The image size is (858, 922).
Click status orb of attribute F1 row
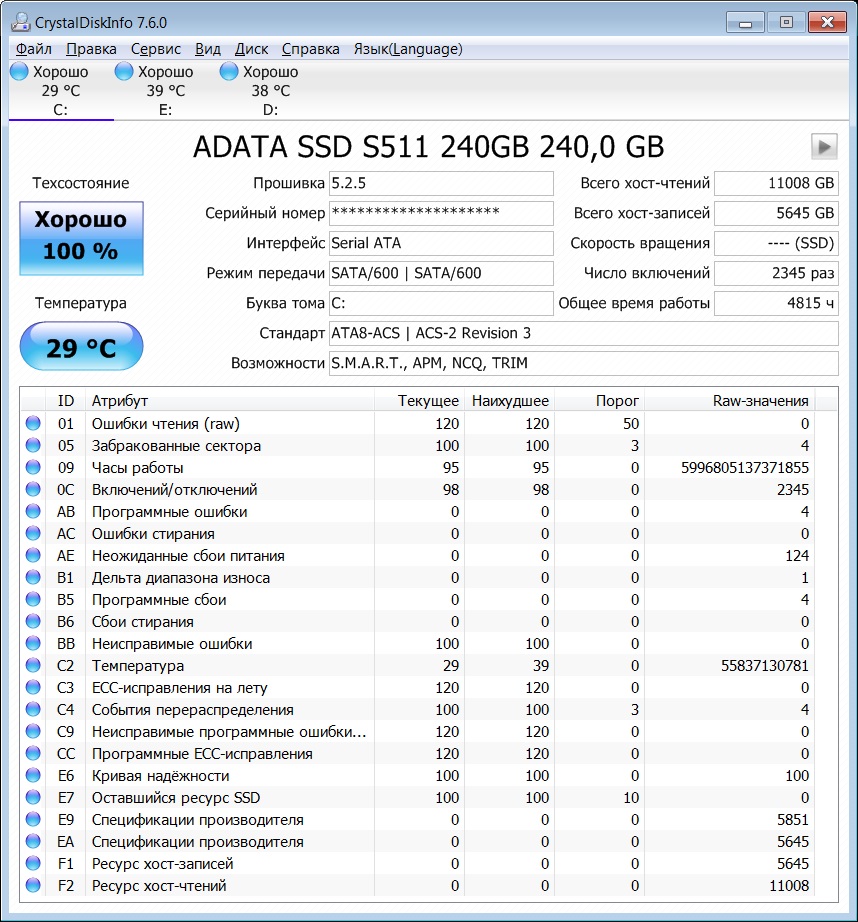(33, 863)
